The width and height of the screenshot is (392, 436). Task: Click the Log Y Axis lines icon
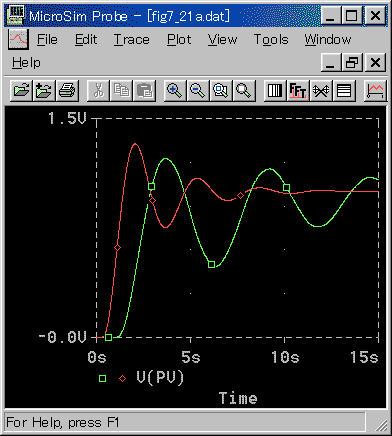pyautogui.click(x=344, y=90)
